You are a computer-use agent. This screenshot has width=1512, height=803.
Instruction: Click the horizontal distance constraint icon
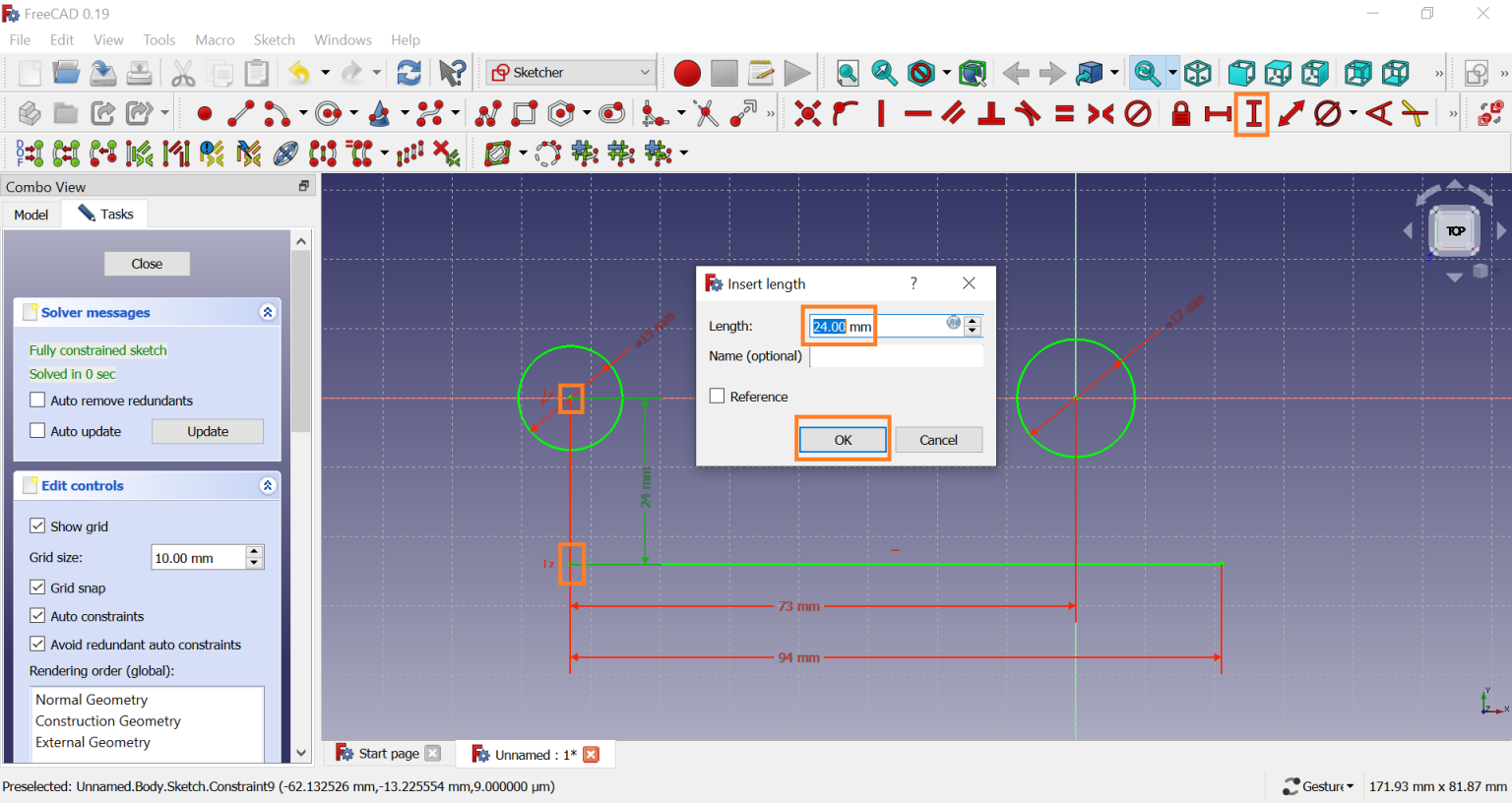tap(1218, 114)
